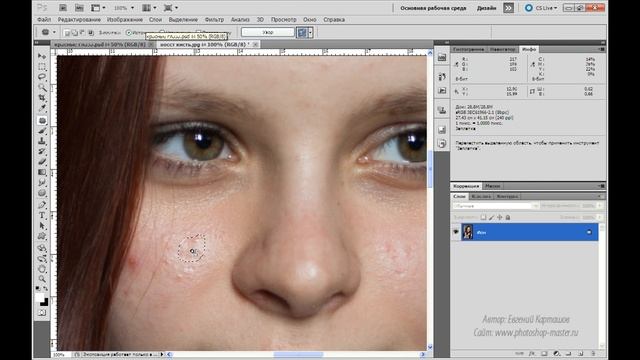
Task: Open the layer Opacity slider arrow
Action: click(x=600, y=206)
